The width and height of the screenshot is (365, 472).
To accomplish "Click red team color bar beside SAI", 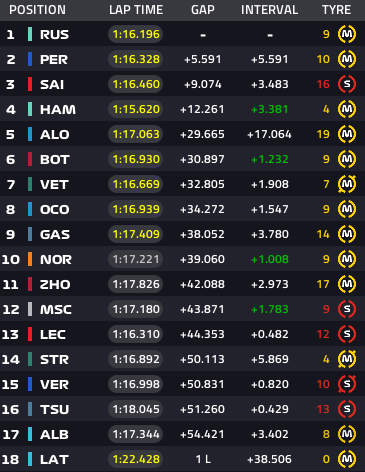I will 30,84.
